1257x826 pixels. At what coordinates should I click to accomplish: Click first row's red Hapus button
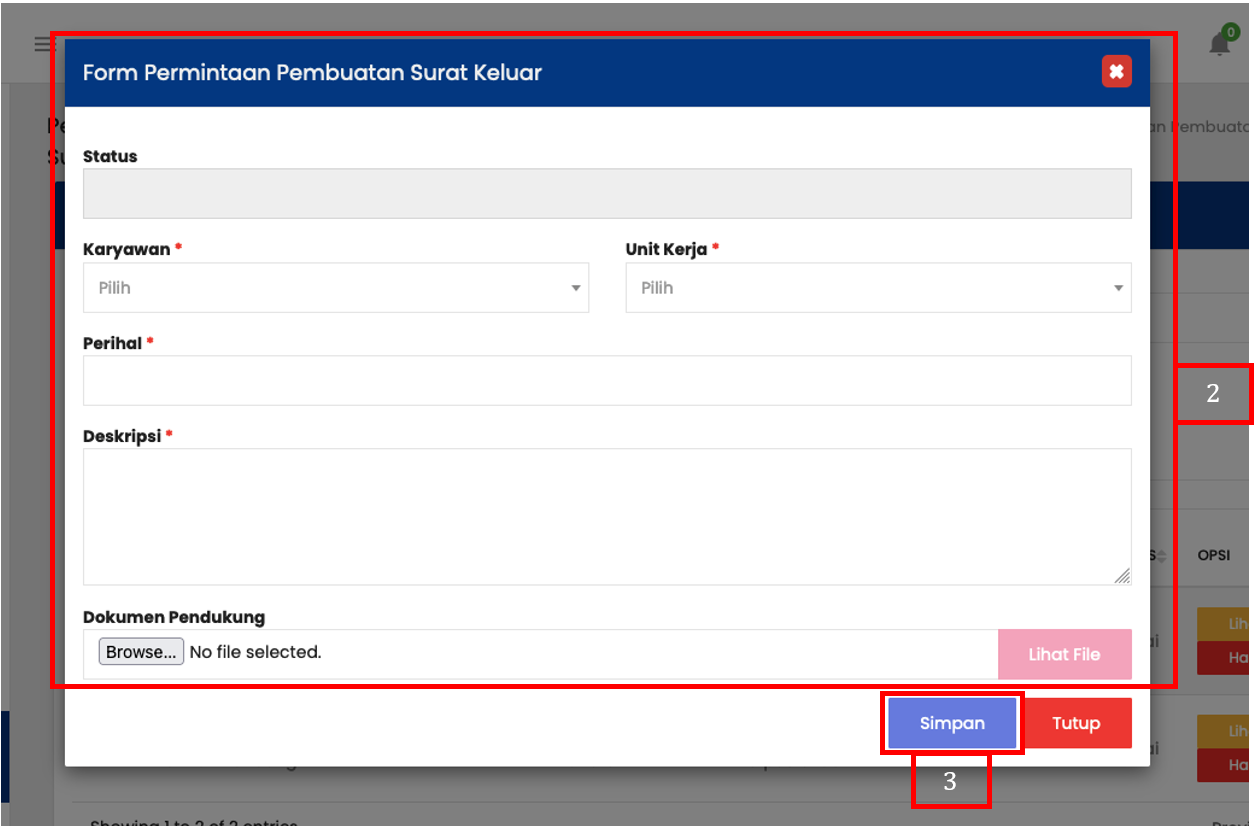click(1228, 658)
